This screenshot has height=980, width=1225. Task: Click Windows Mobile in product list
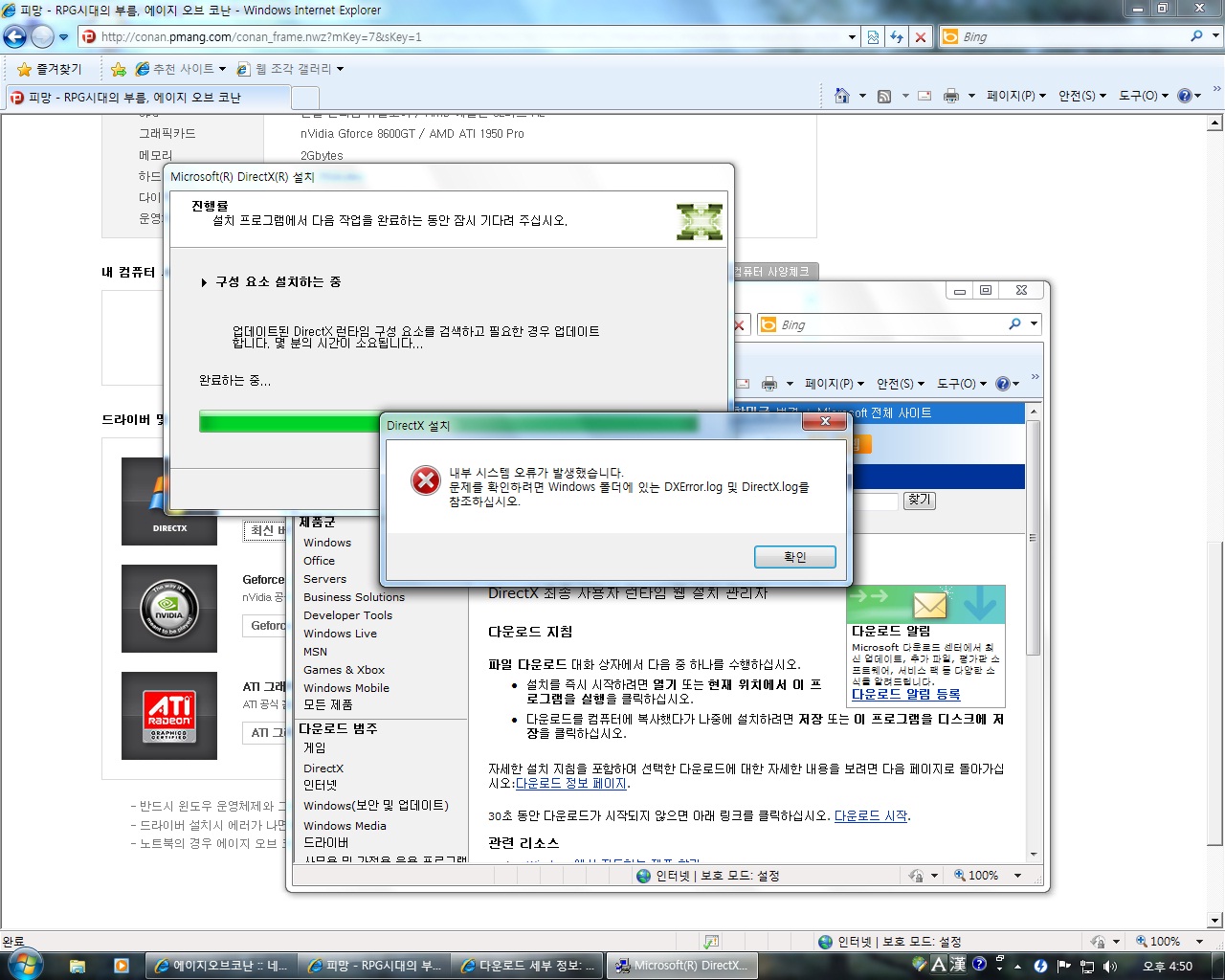tap(346, 688)
